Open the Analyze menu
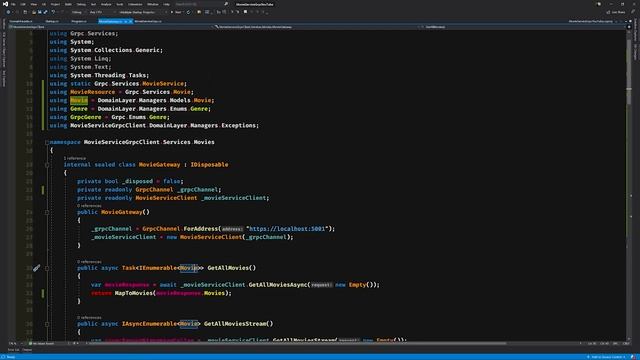This screenshot has height=360, width=640. coord(106,4)
